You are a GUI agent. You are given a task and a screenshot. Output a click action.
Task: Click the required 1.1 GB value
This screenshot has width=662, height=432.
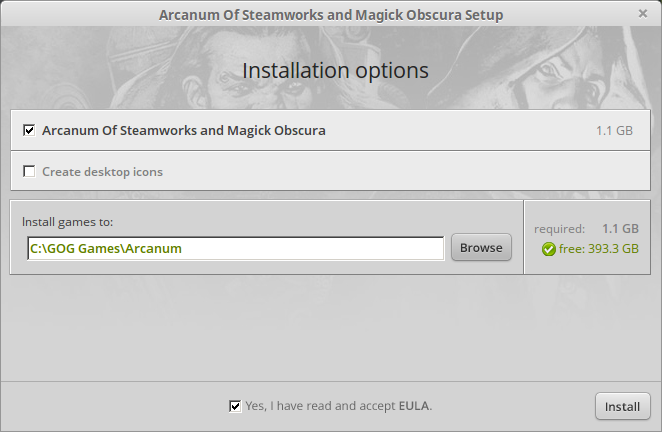click(x=620, y=229)
